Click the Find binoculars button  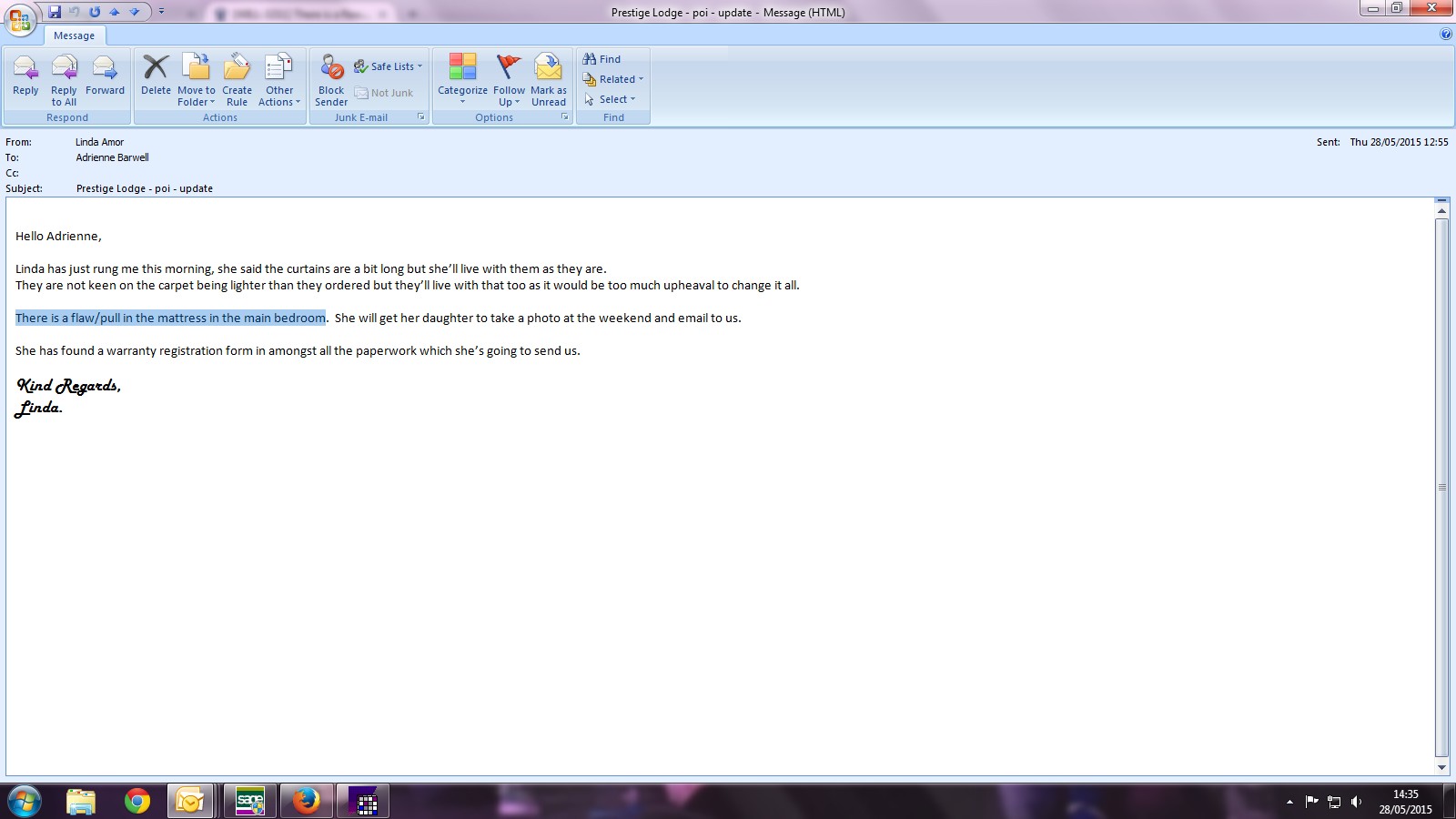pos(602,59)
